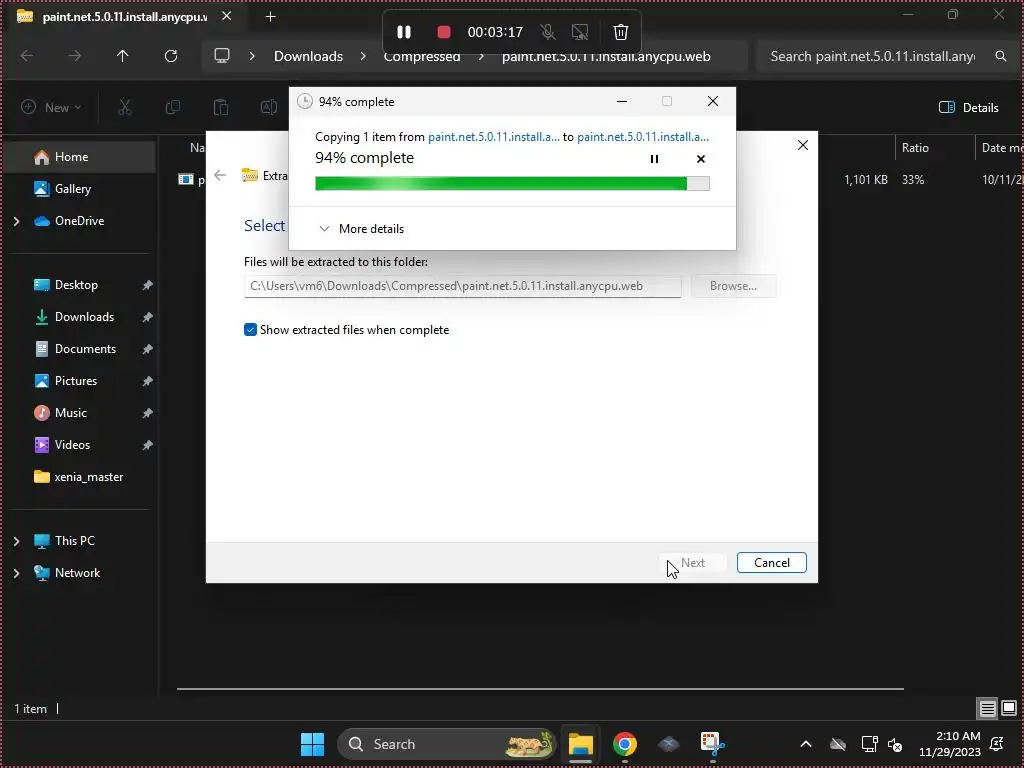Image resolution: width=1024 pixels, height=768 pixels.
Task: Select This PC in the sidebar
Action: (74, 541)
